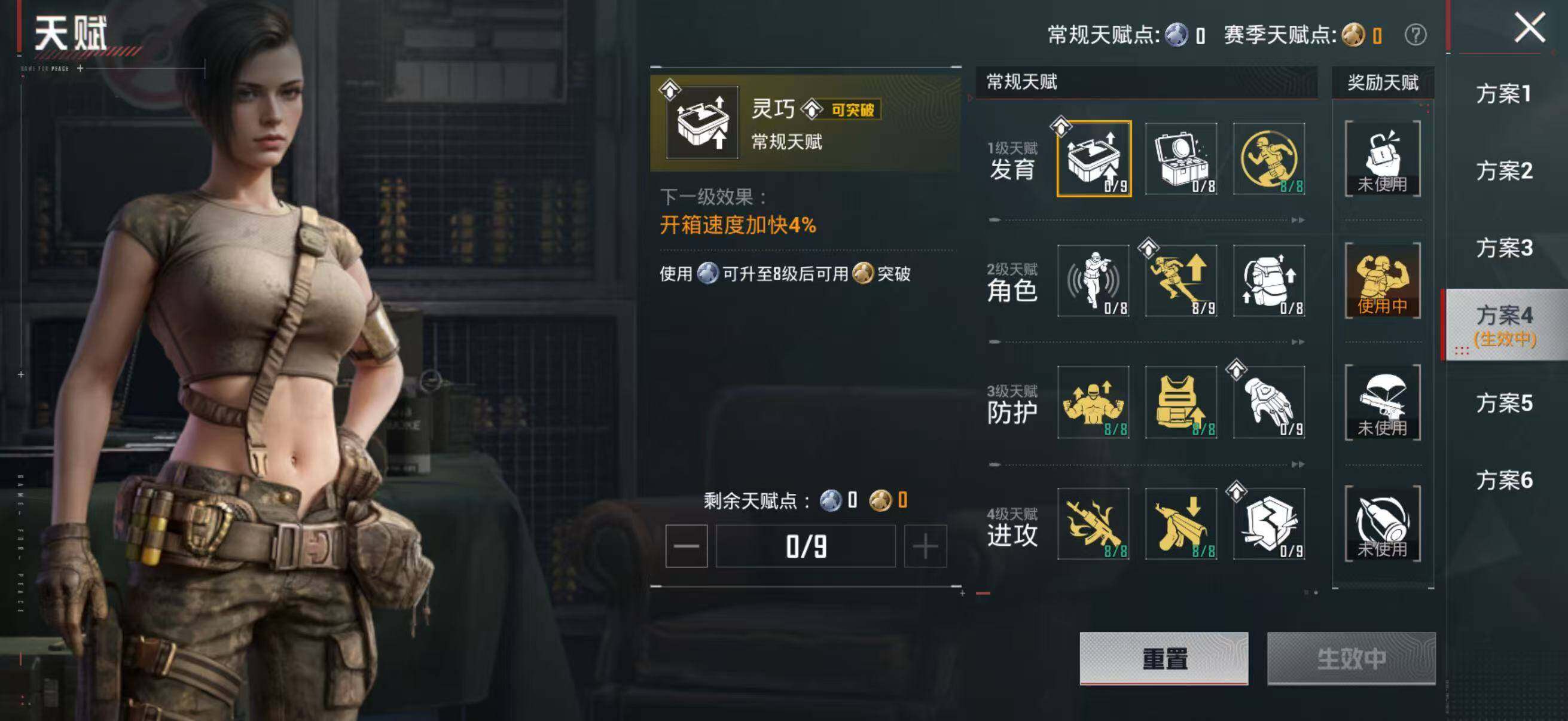The width and height of the screenshot is (1568, 721).
Task: Increase talent level with plus button
Action: tap(925, 546)
